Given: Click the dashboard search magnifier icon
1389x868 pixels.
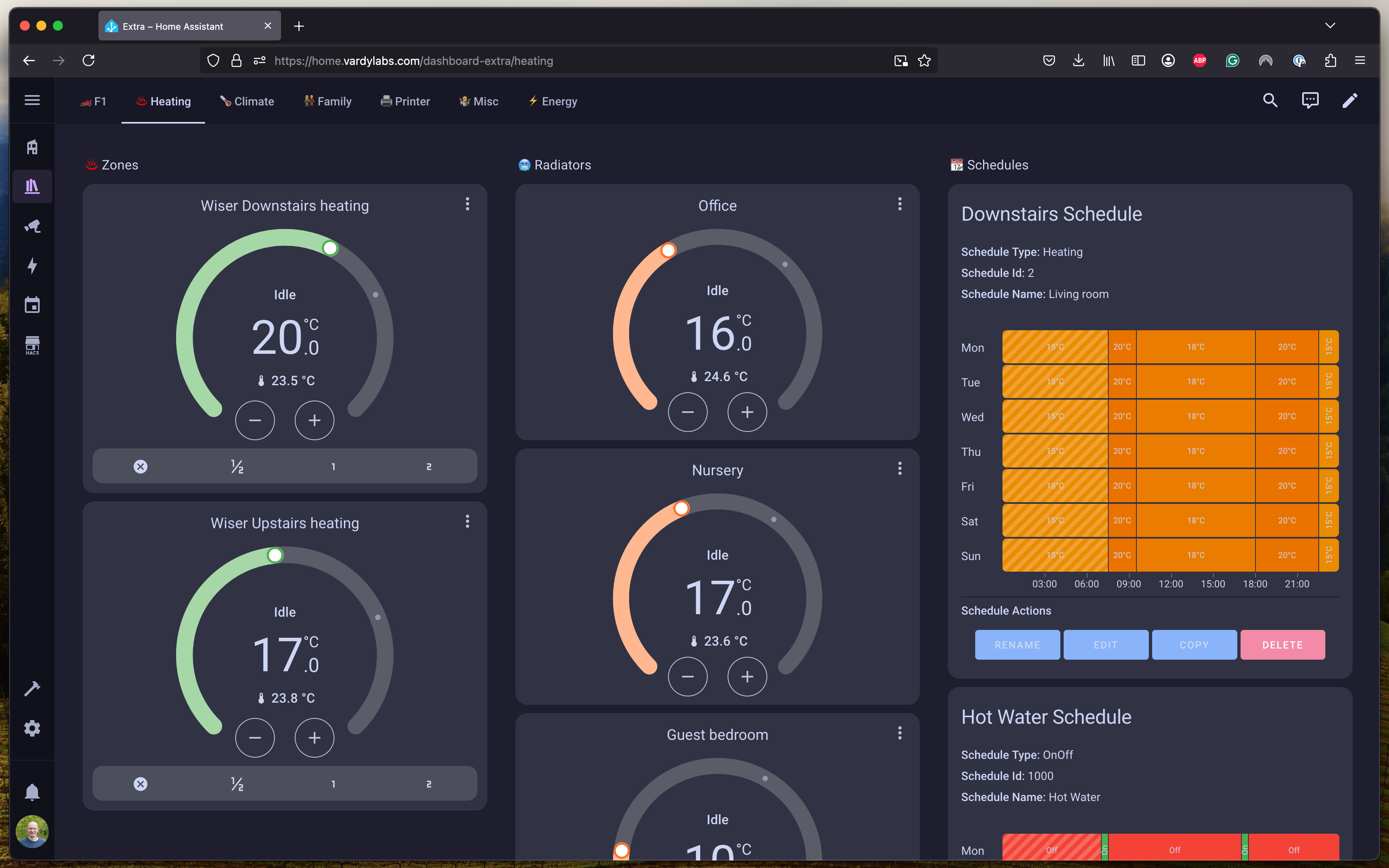Looking at the screenshot, I should [1270, 100].
